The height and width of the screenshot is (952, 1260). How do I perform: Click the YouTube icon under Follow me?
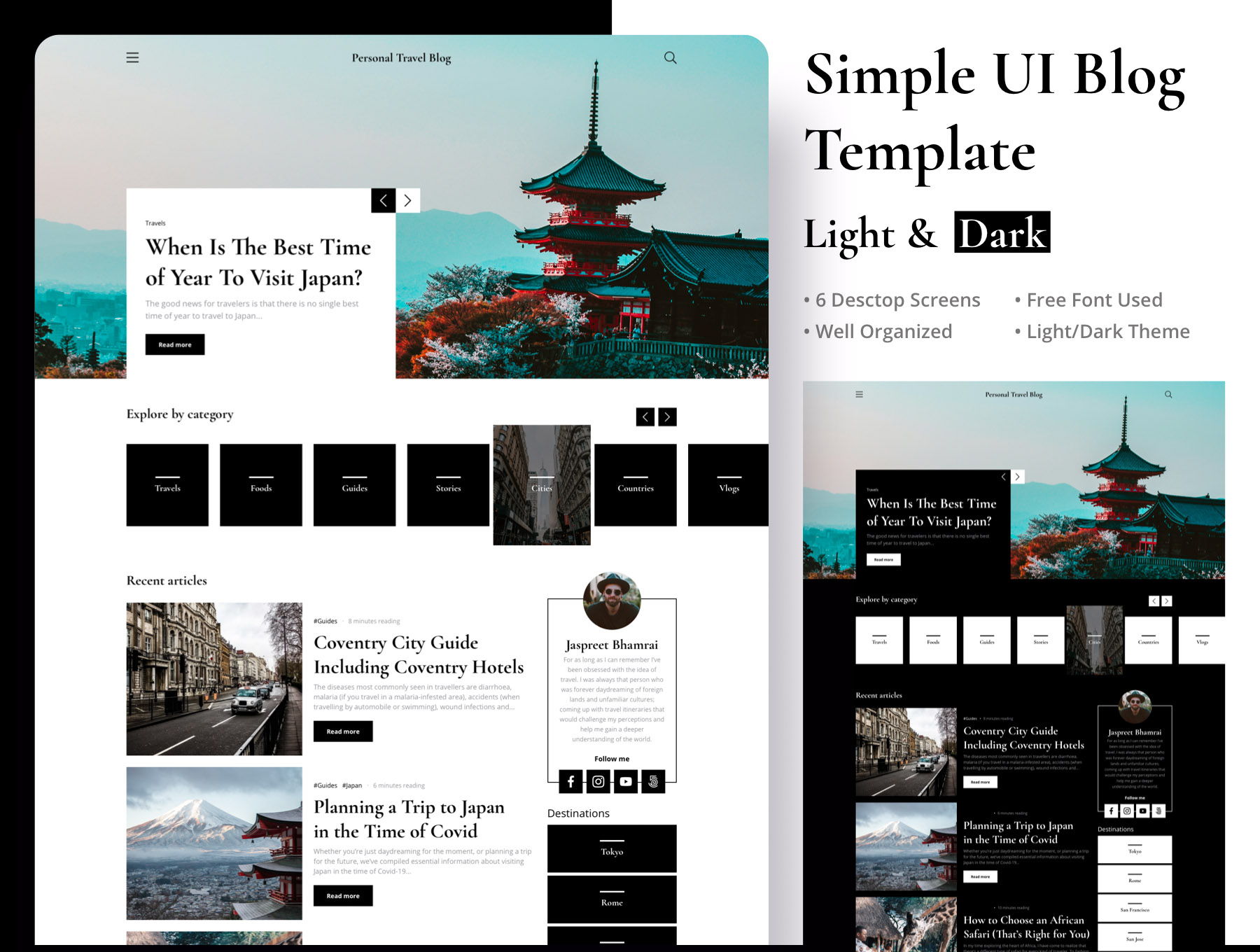(x=626, y=781)
